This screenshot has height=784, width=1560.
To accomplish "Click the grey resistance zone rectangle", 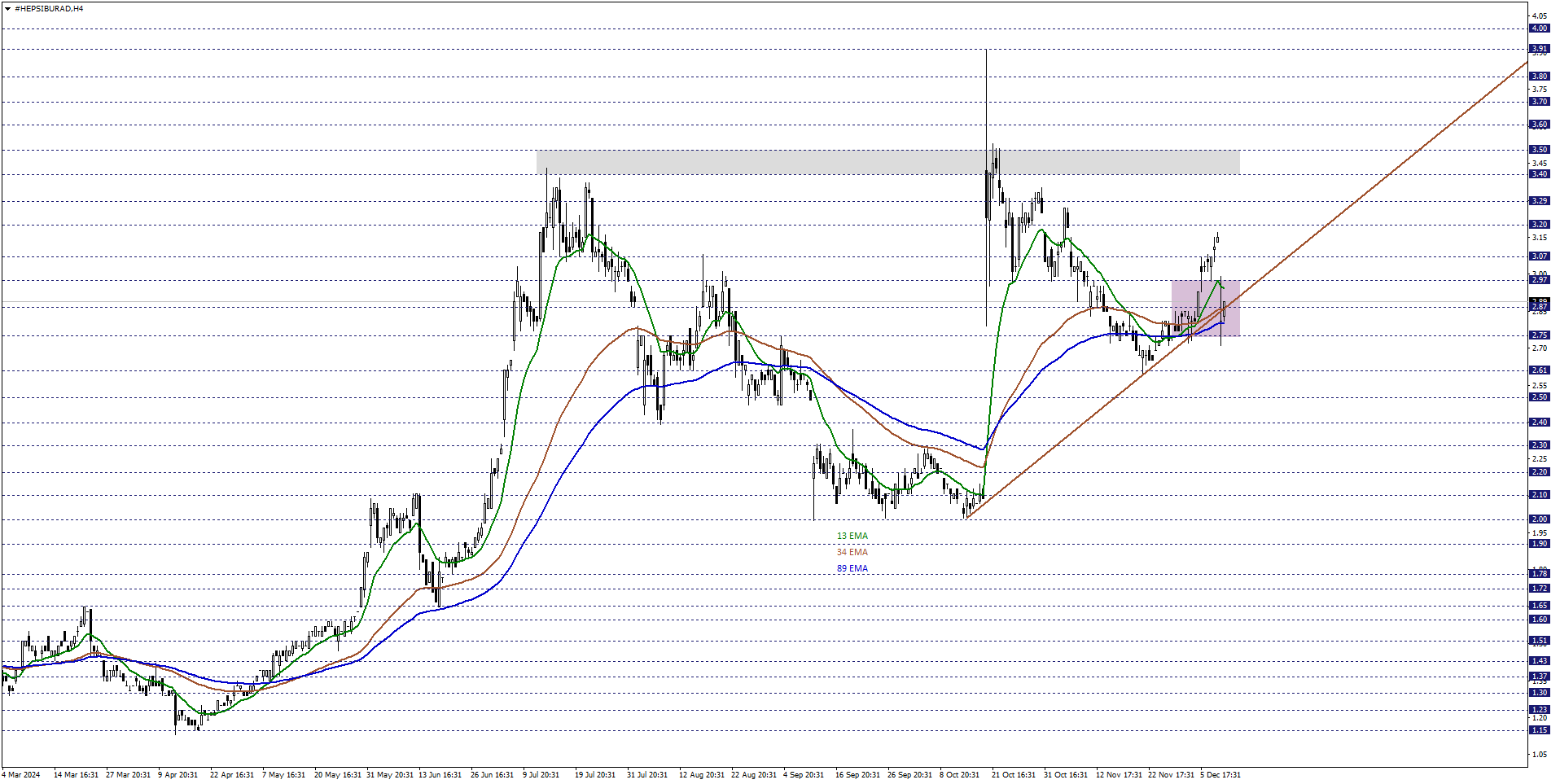I will point(887,162).
